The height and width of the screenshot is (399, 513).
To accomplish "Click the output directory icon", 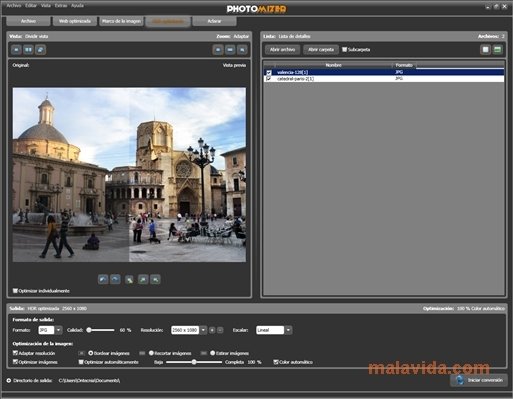I will click(x=9, y=380).
